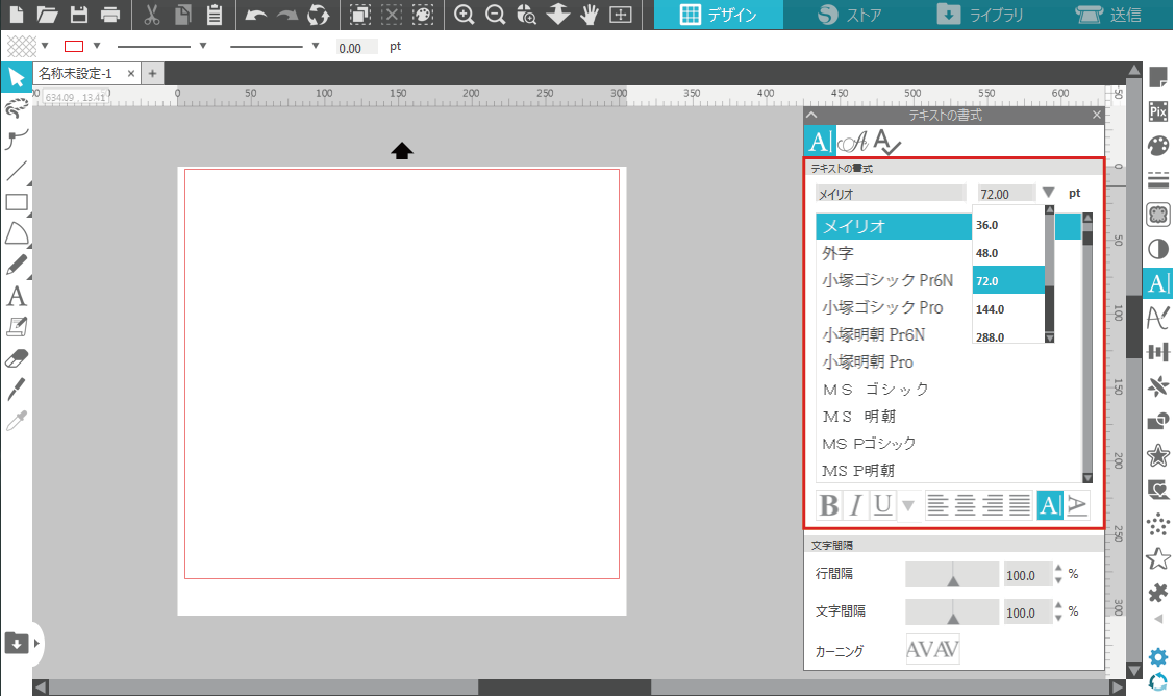Toggle Underline text formatting
This screenshot has width=1173, height=696.
882,506
